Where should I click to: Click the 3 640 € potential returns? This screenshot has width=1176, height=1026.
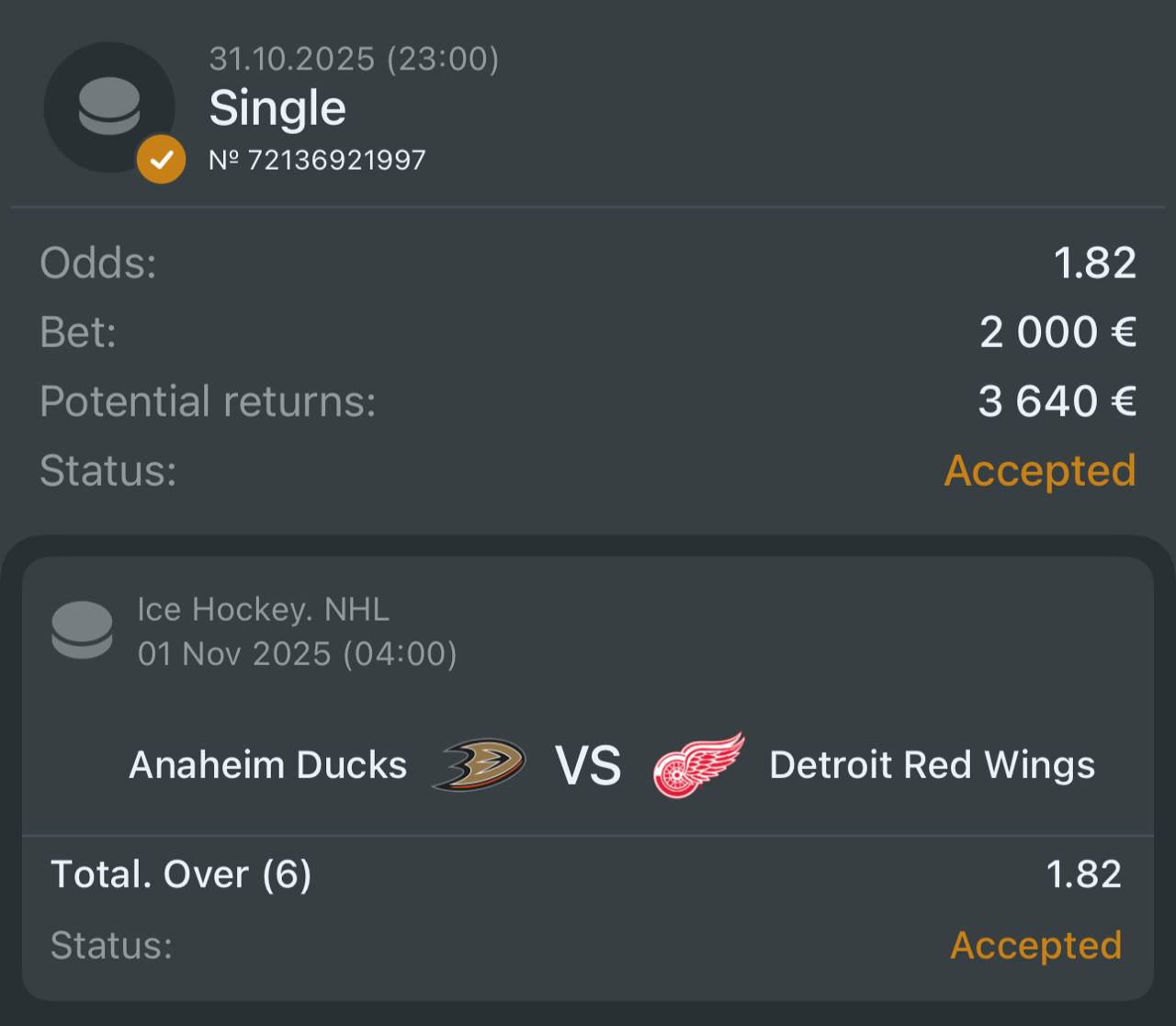click(x=1057, y=401)
